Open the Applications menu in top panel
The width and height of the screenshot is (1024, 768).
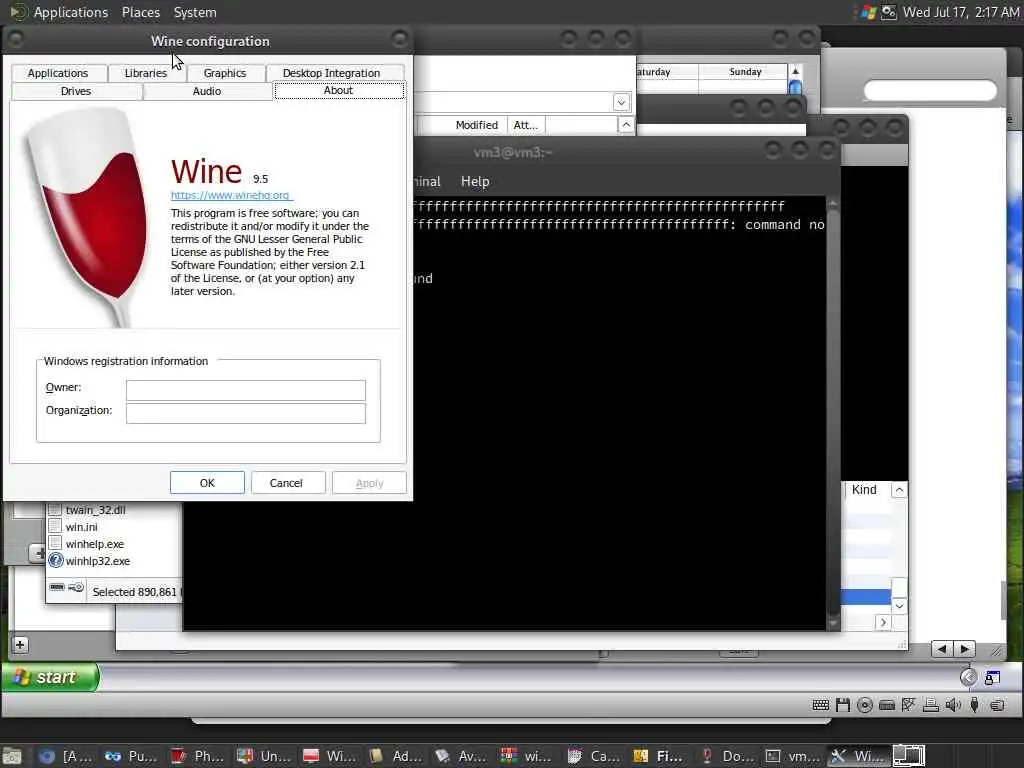pos(71,12)
